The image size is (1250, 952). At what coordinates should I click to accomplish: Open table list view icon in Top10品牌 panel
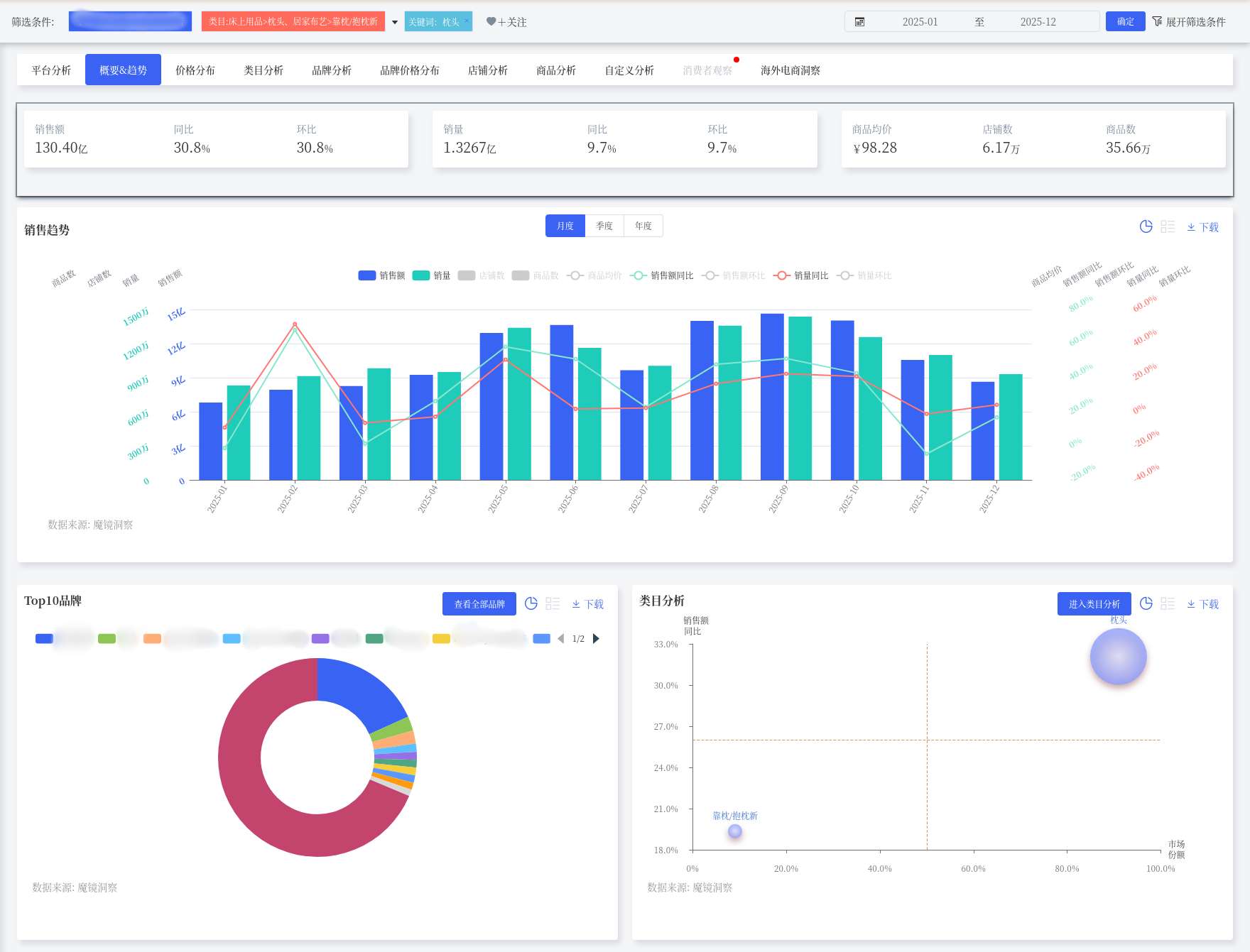[x=553, y=603]
